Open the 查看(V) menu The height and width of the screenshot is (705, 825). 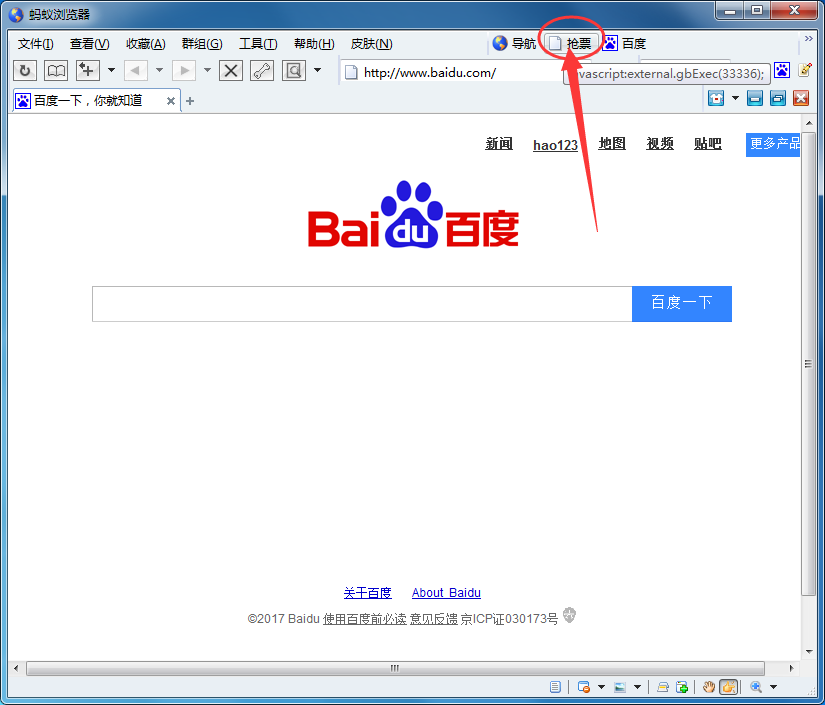click(x=89, y=44)
